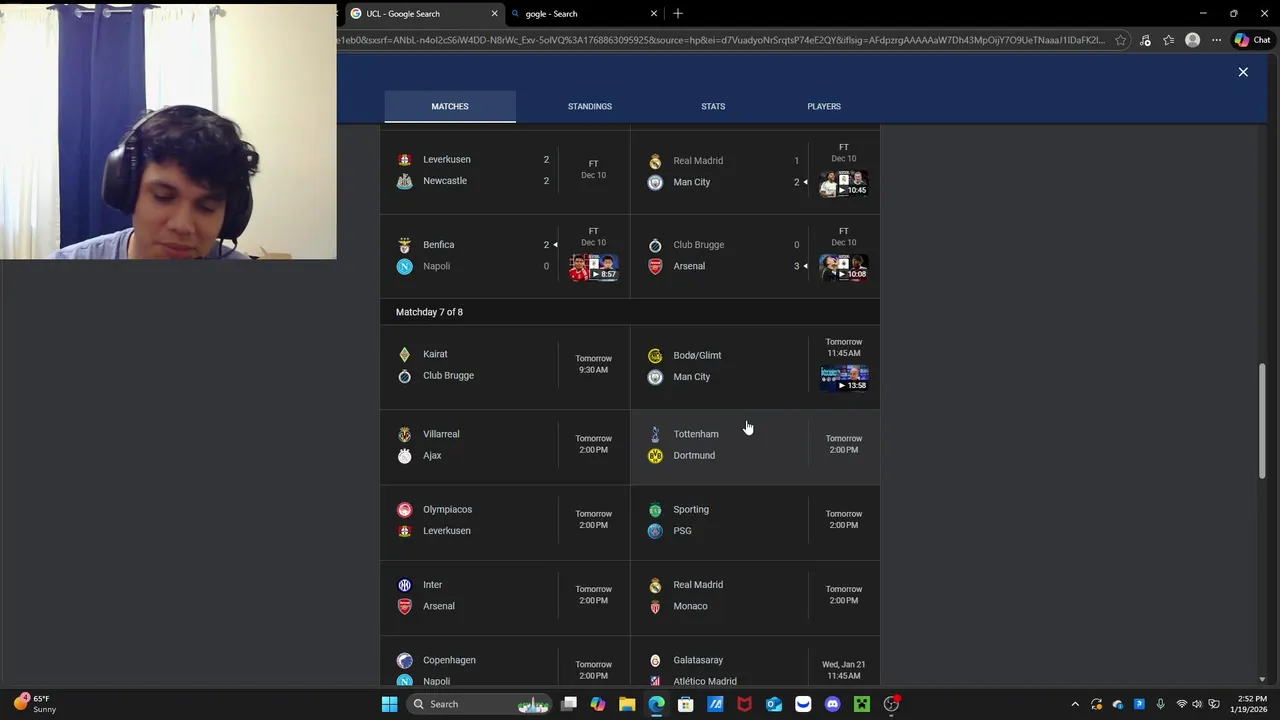Open the Stats tab
Image resolution: width=1280 pixels, height=720 pixels.
[x=713, y=106]
